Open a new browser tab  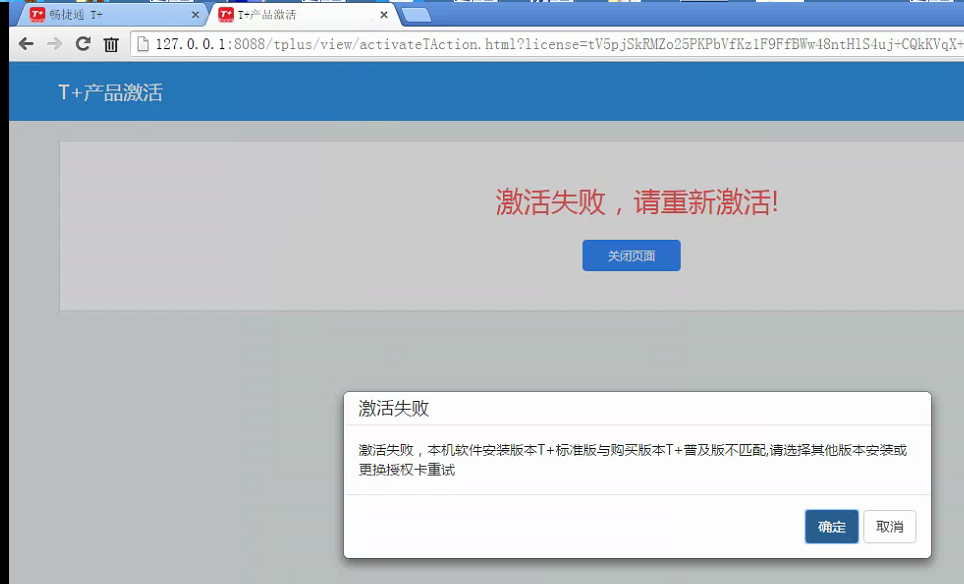click(416, 15)
